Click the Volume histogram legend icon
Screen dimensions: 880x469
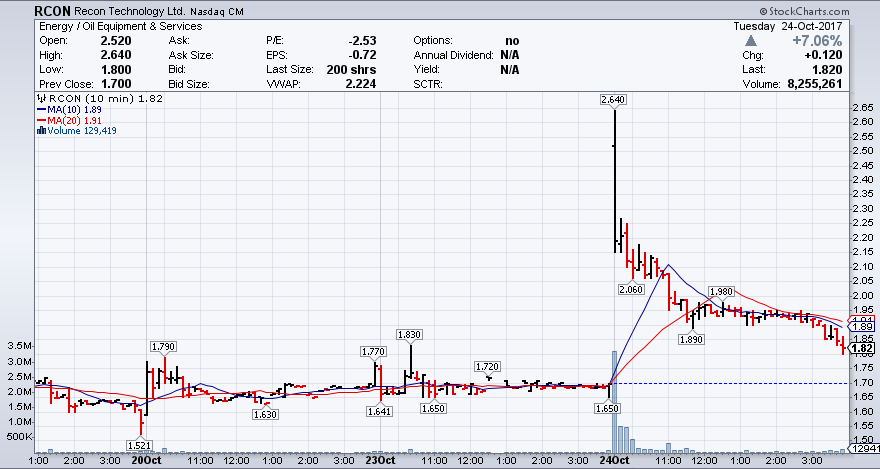40,130
